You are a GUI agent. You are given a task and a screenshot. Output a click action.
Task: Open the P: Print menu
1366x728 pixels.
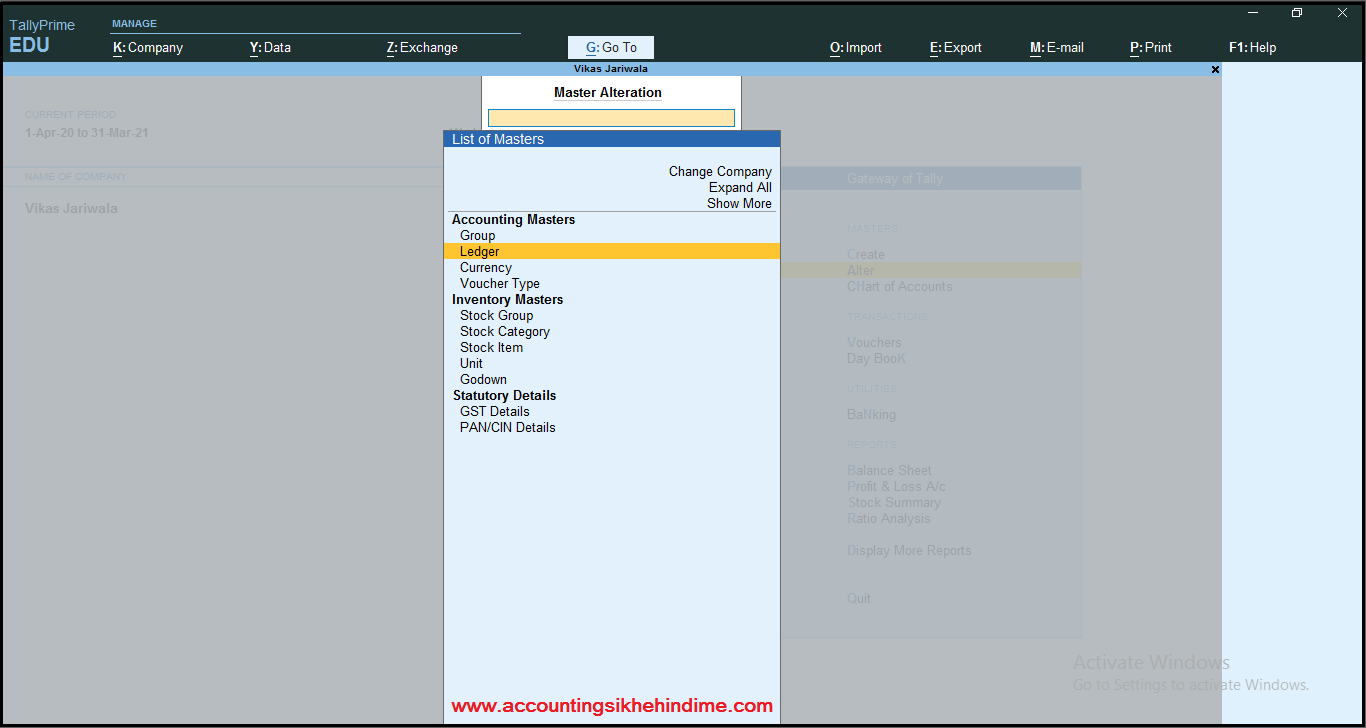(1151, 47)
